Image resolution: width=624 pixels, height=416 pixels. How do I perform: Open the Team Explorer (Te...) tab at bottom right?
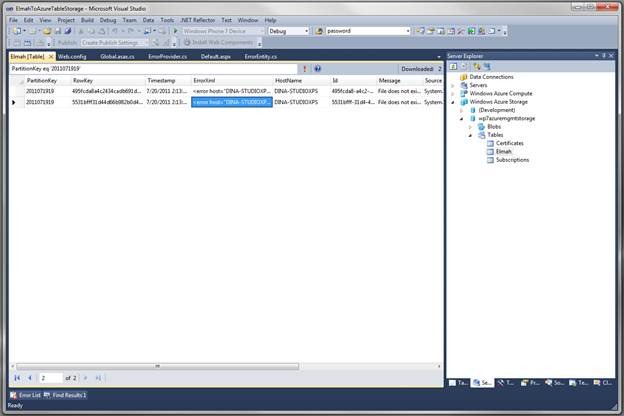click(579, 383)
